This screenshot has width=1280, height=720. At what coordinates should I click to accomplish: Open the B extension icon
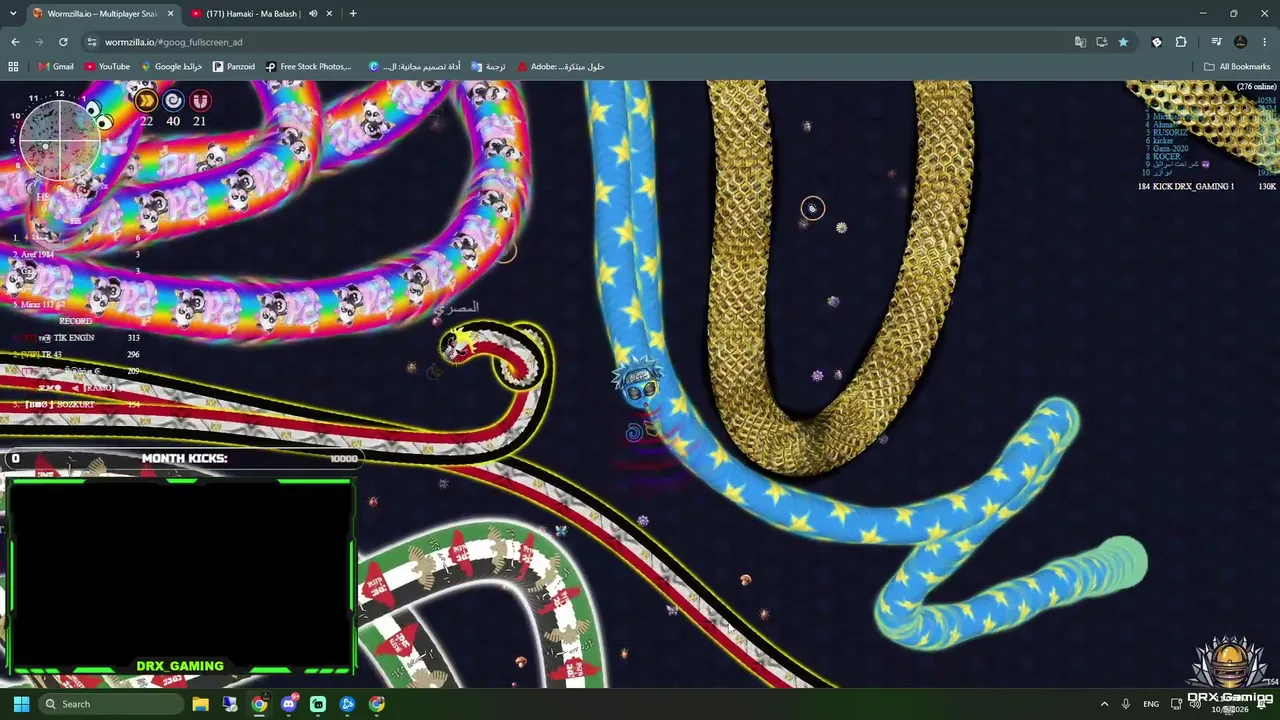1157,42
